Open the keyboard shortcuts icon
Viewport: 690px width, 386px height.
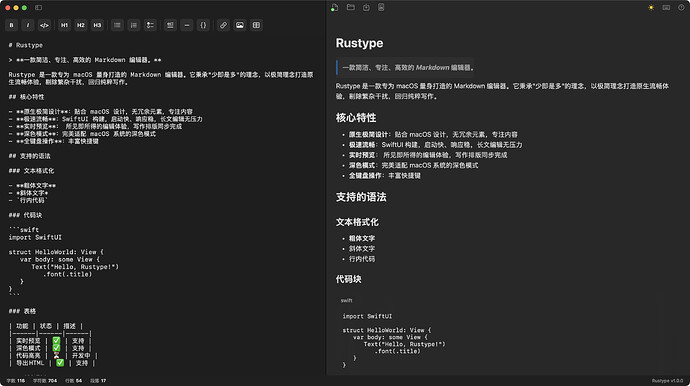[x=666, y=7]
